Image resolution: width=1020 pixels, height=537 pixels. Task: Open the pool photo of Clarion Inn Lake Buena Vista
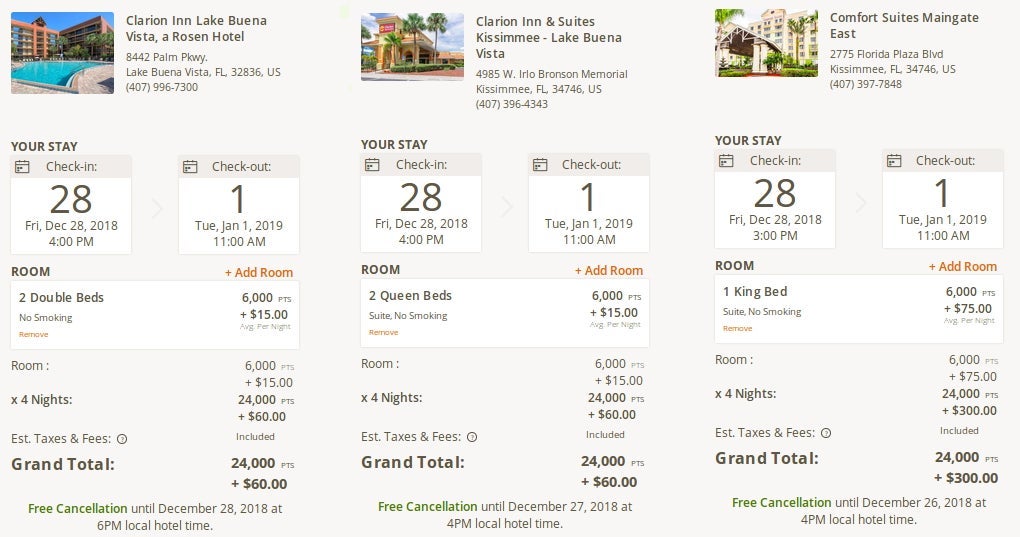(x=62, y=53)
